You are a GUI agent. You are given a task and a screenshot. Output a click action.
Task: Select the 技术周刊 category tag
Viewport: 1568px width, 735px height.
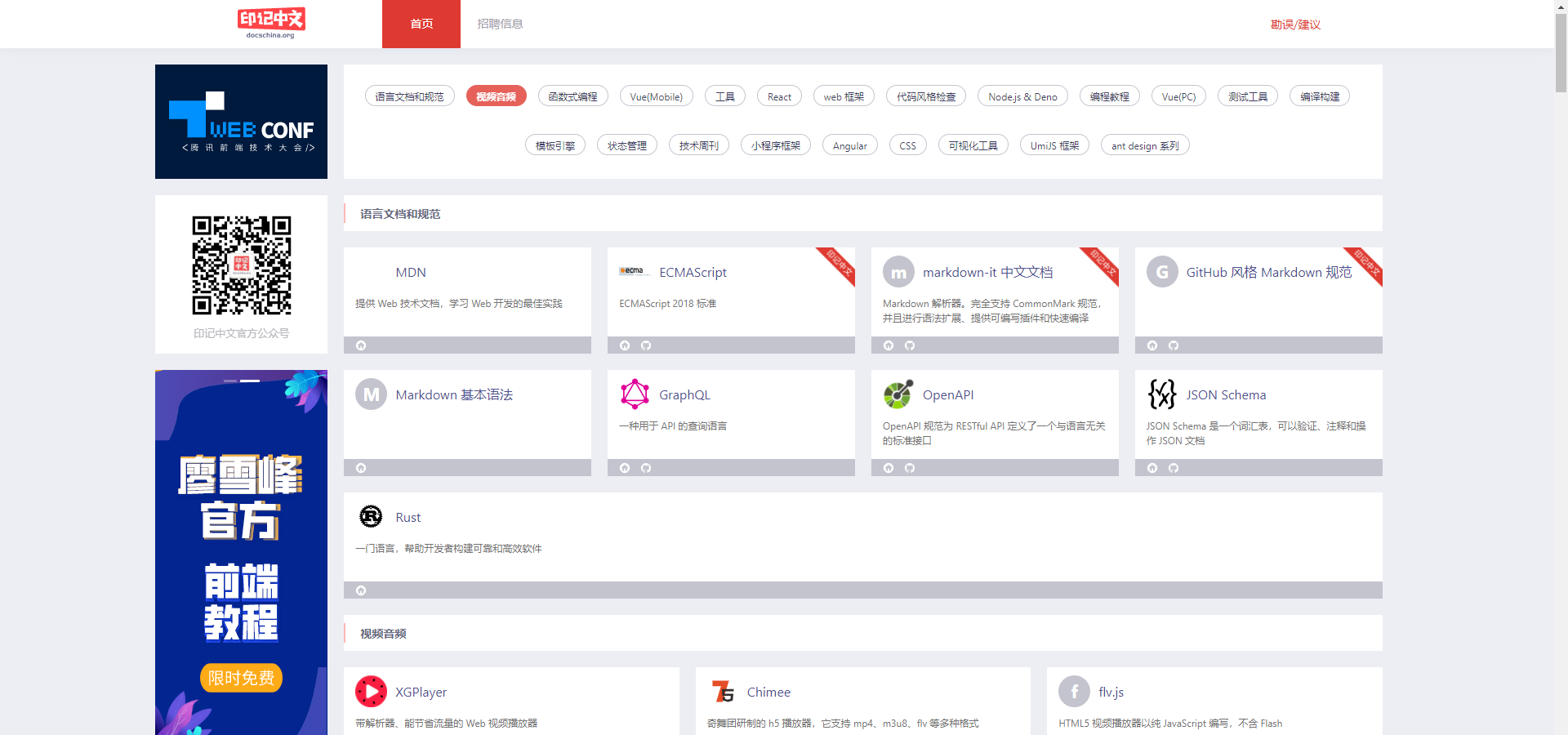(699, 145)
